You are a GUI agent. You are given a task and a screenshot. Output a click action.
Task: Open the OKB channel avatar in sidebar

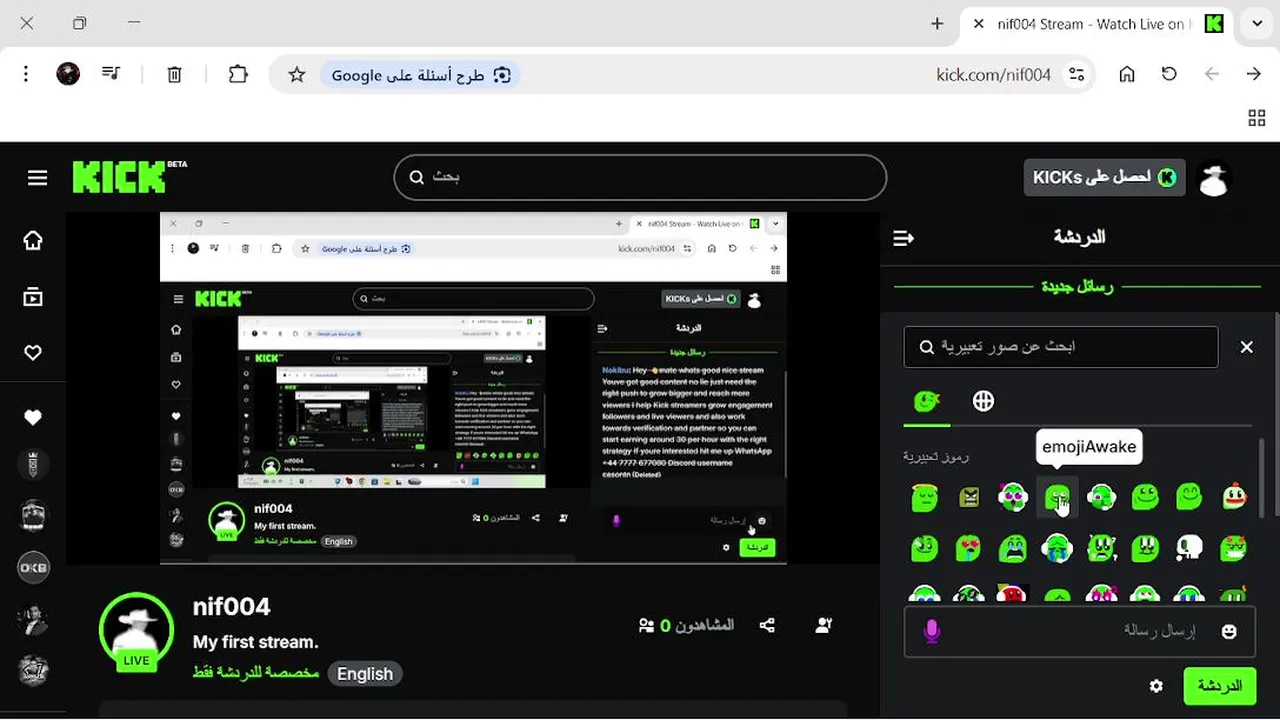33,568
